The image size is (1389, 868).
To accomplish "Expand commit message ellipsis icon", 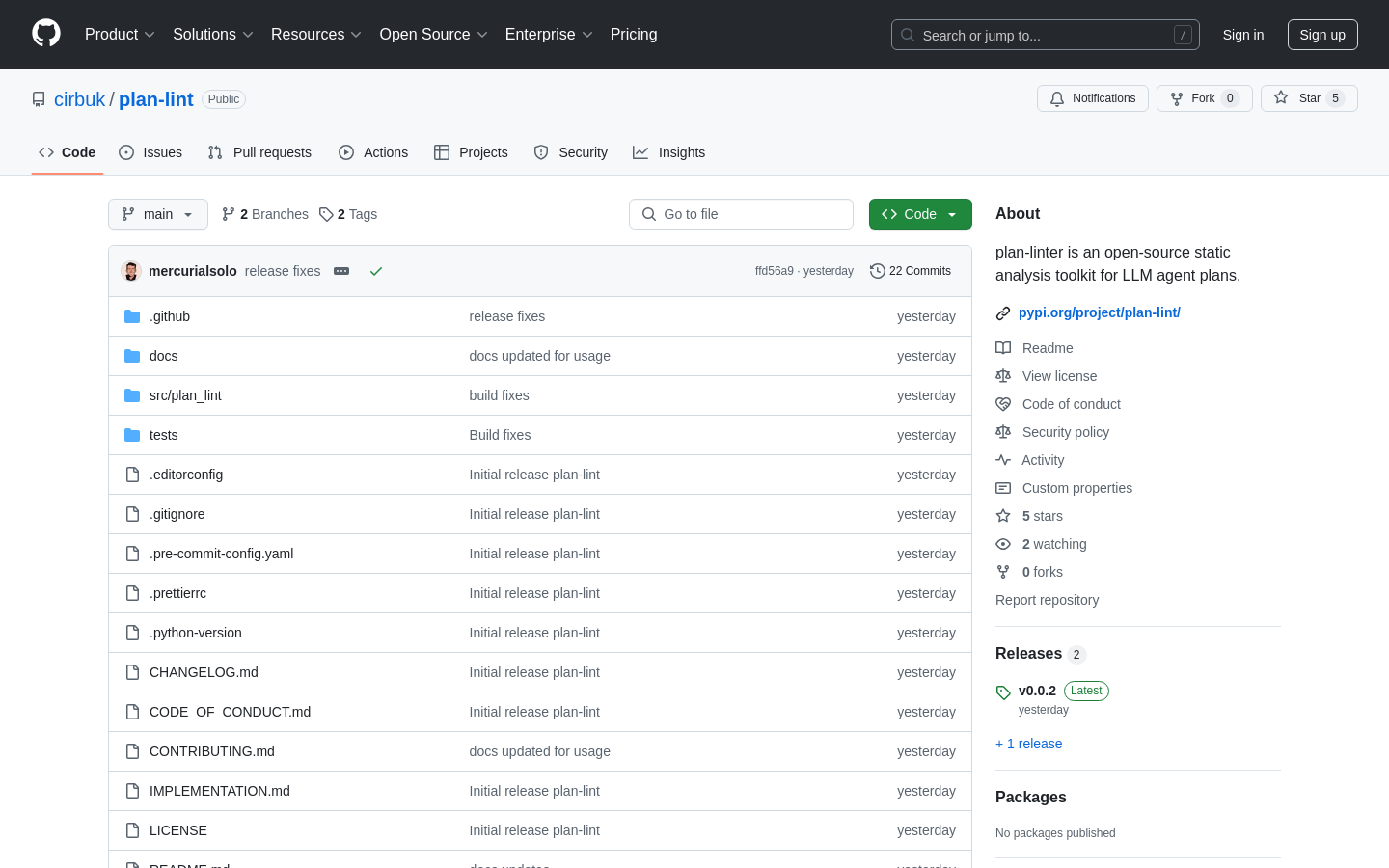I will pyautogui.click(x=341, y=271).
